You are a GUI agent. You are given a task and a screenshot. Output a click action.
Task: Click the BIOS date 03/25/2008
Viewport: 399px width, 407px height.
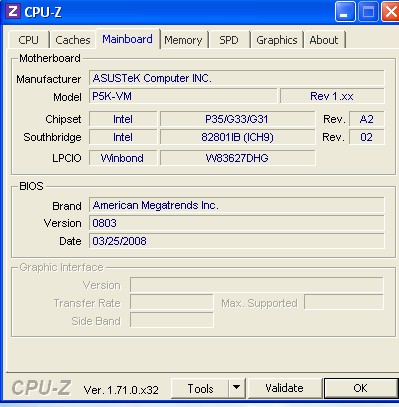click(237, 241)
